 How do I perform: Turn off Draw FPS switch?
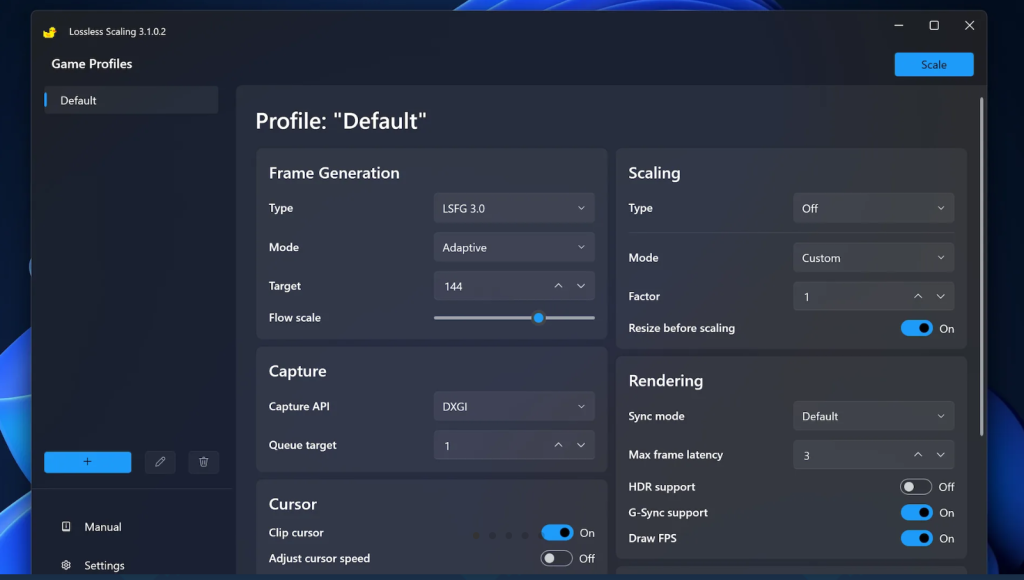(x=916, y=538)
